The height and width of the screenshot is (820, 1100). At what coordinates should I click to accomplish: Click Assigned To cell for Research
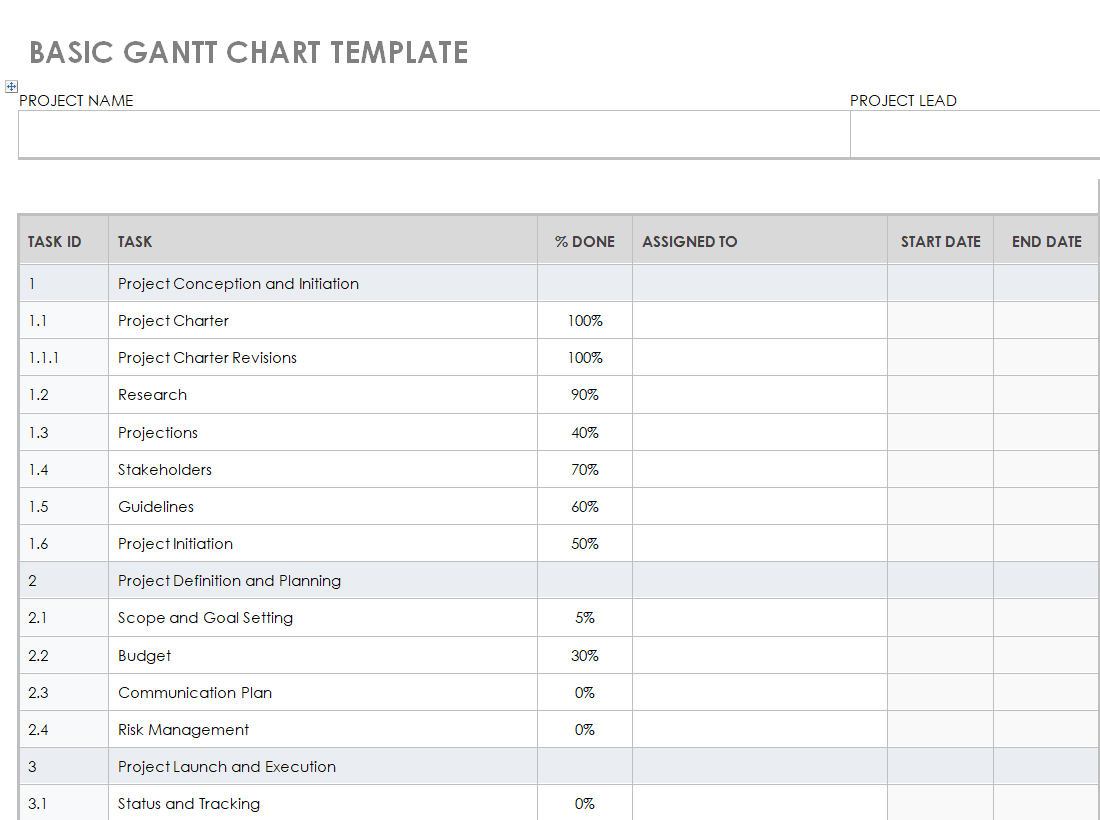(760, 395)
